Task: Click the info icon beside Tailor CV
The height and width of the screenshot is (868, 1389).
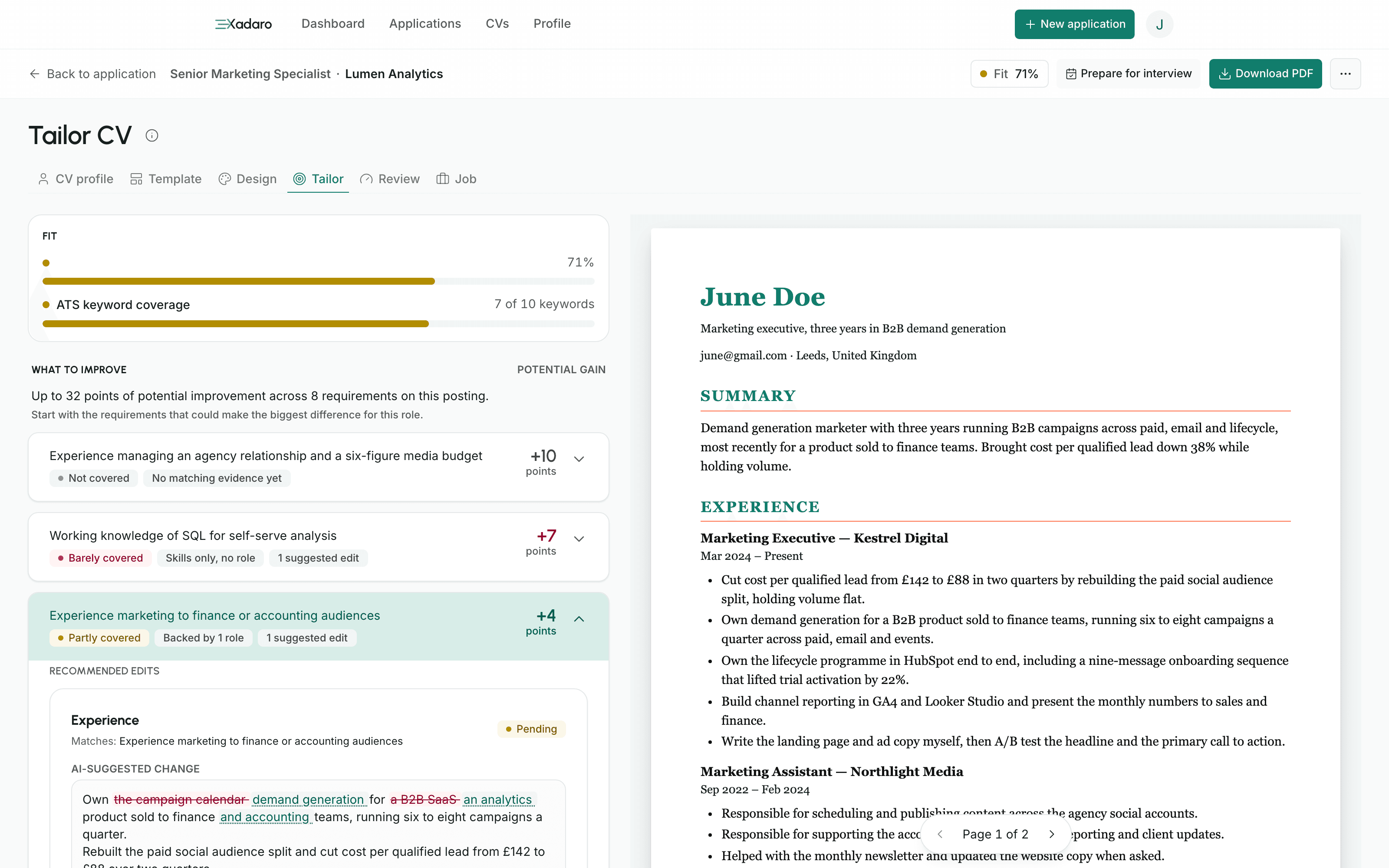Action: (x=151, y=135)
